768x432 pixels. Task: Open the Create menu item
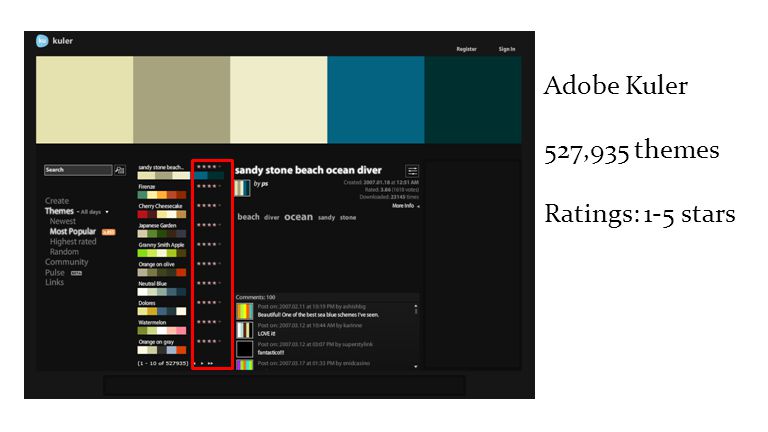pyautogui.click(x=57, y=201)
